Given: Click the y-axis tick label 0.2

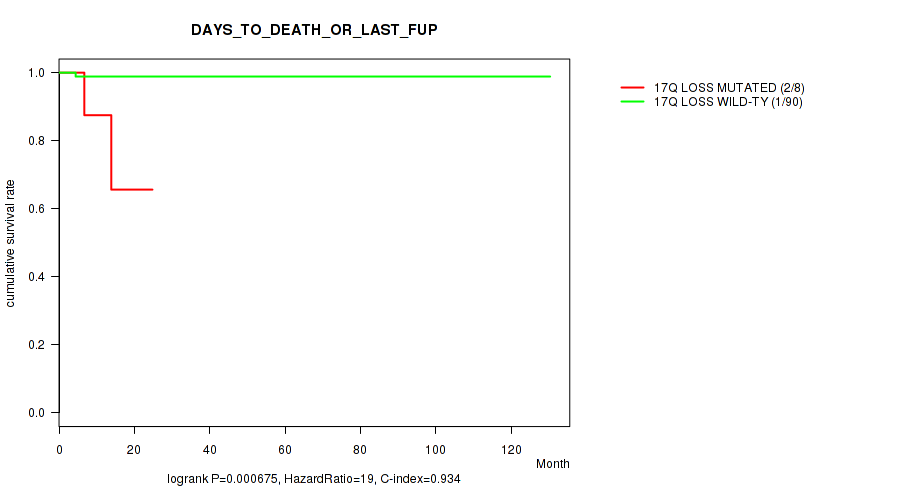Looking at the screenshot, I should coord(36,345).
